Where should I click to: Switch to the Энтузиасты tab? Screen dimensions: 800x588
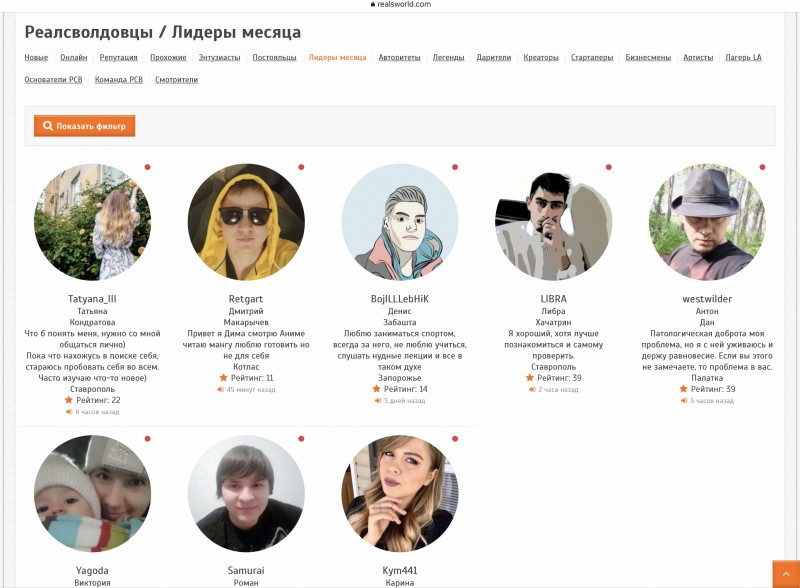[x=219, y=57]
